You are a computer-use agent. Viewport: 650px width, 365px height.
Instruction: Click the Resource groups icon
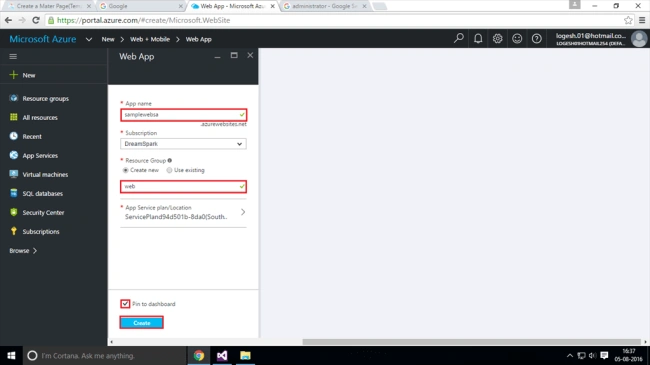[14, 98]
